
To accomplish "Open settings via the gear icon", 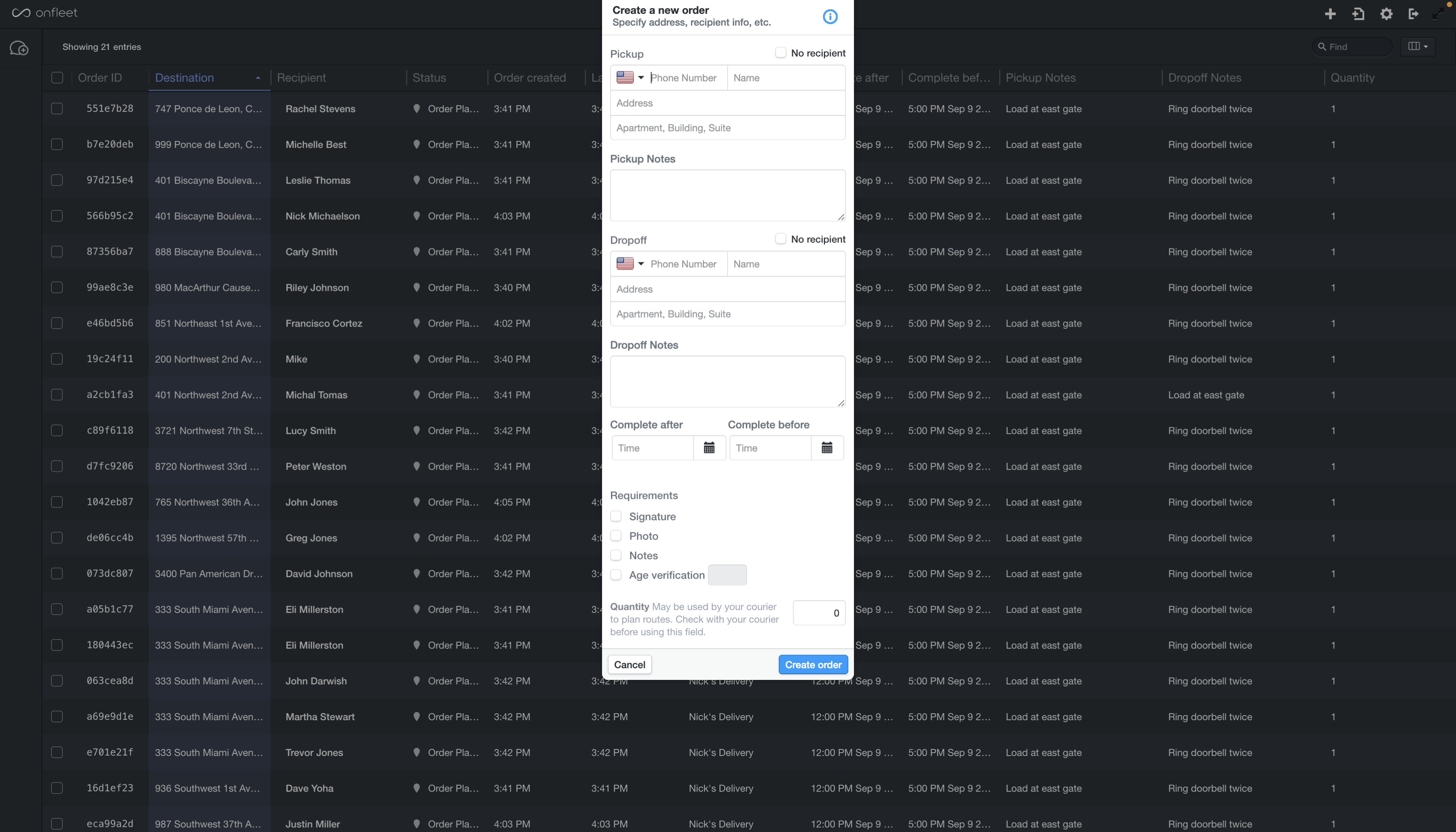I will [x=1386, y=14].
